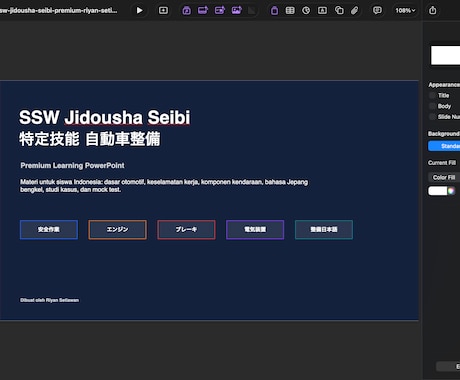
Task: Select the 'Materi untuk siswa Indonesia' description text
Action: click(164, 186)
